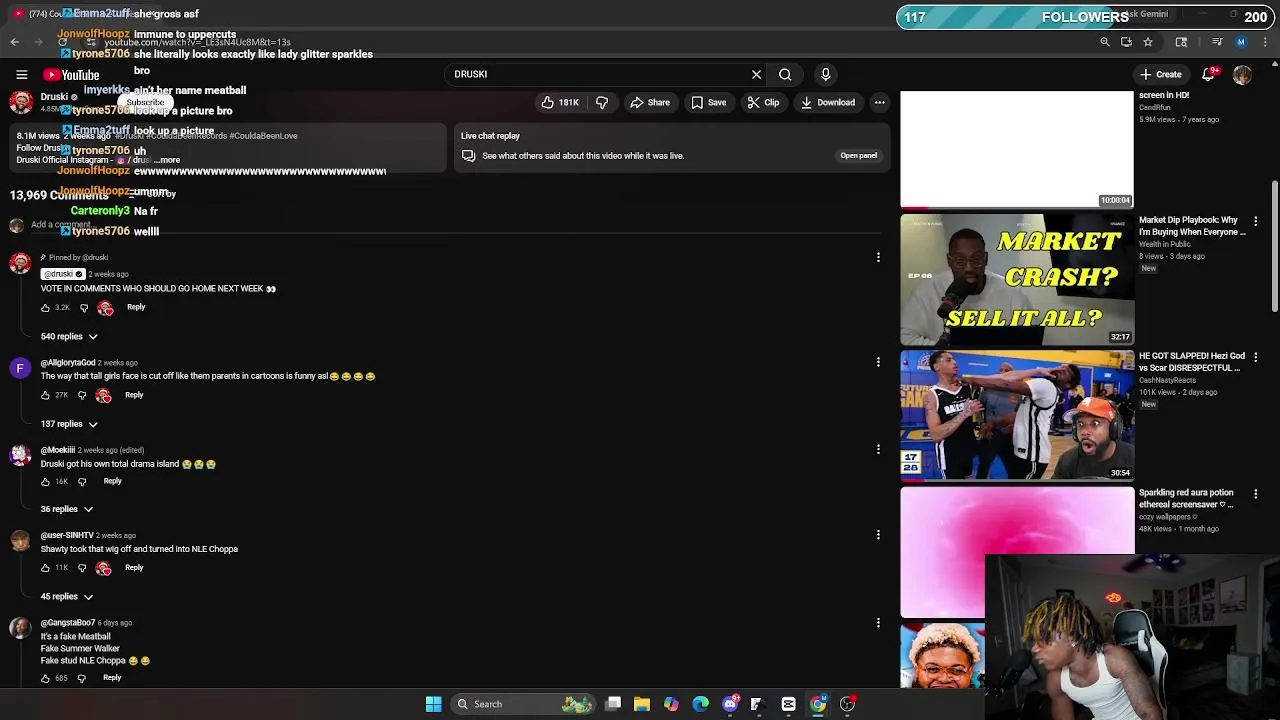Open OBS Studio from the taskbar
The image size is (1280, 720).
(x=848, y=704)
